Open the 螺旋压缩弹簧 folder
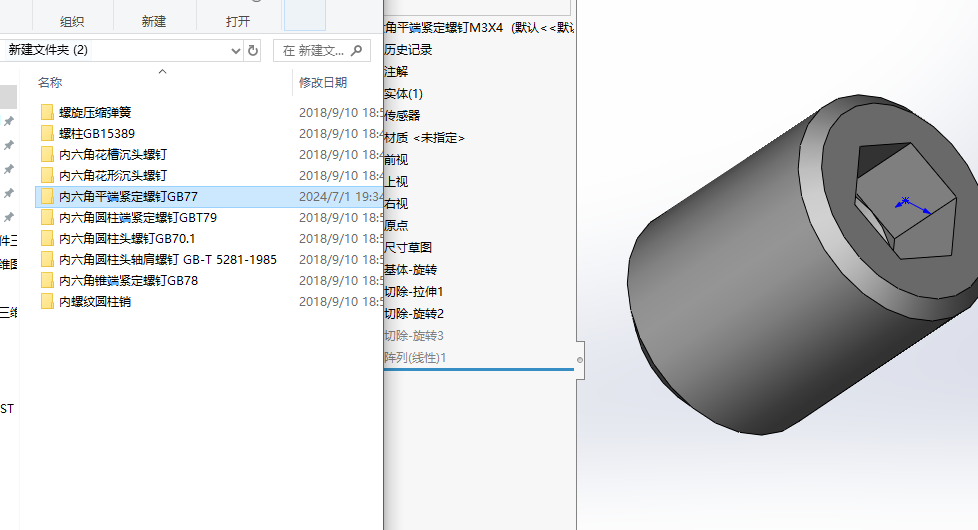This screenshot has width=978, height=530. [95, 112]
